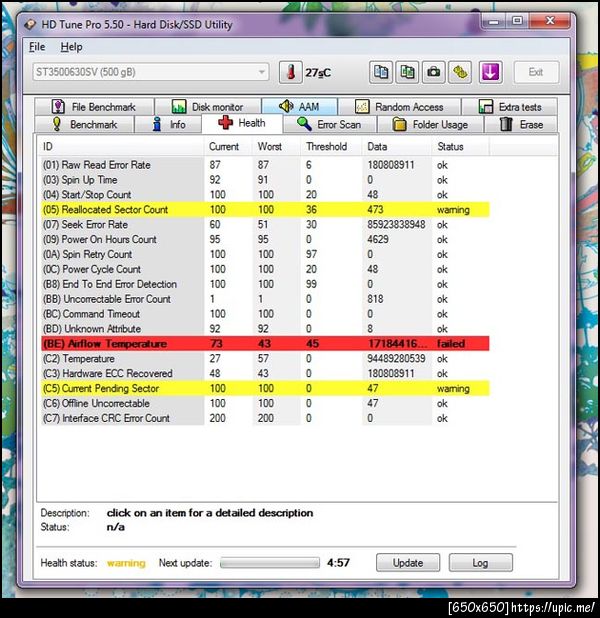Click the red cross Health icon
This screenshot has height=618, width=600.
pos(225,123)
